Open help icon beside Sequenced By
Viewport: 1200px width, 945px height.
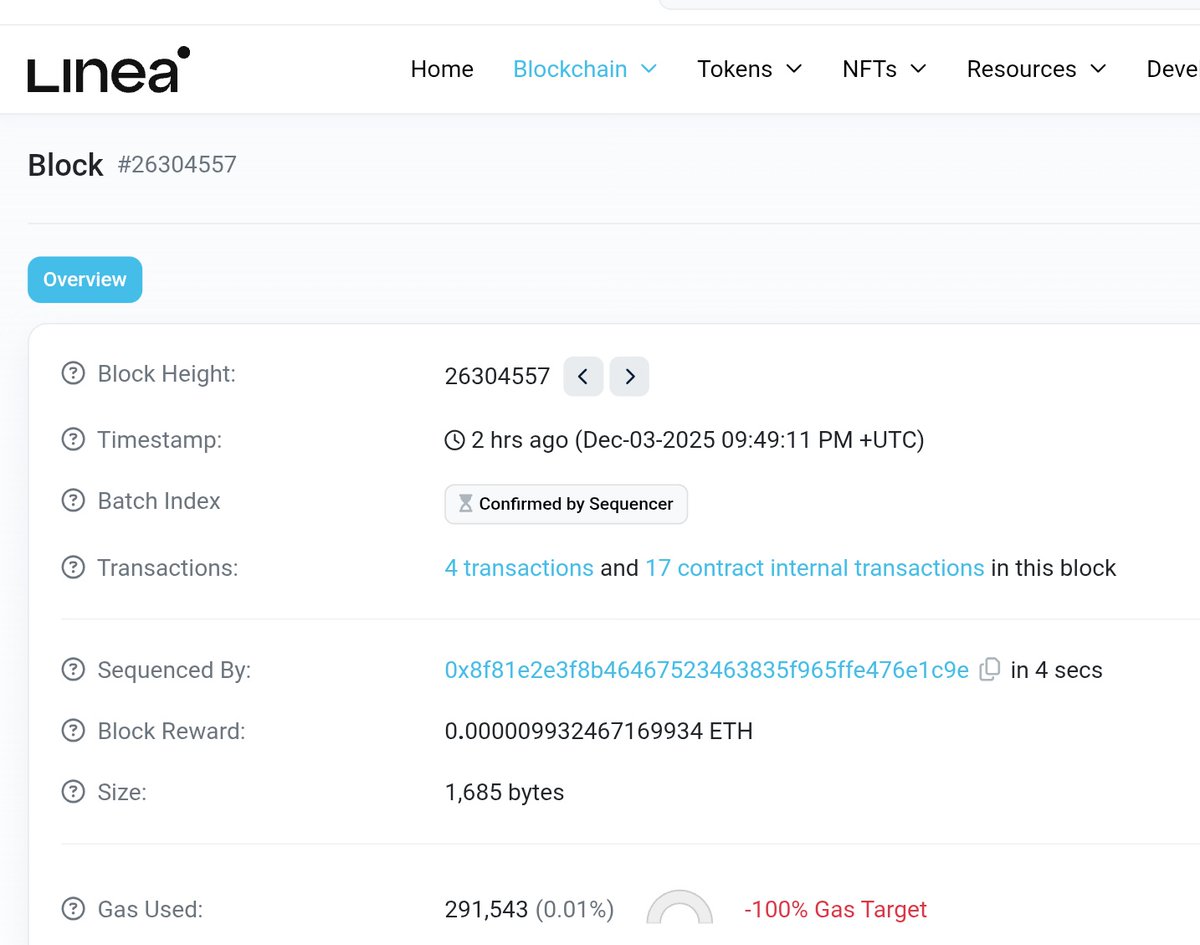(x=73, y=670)
